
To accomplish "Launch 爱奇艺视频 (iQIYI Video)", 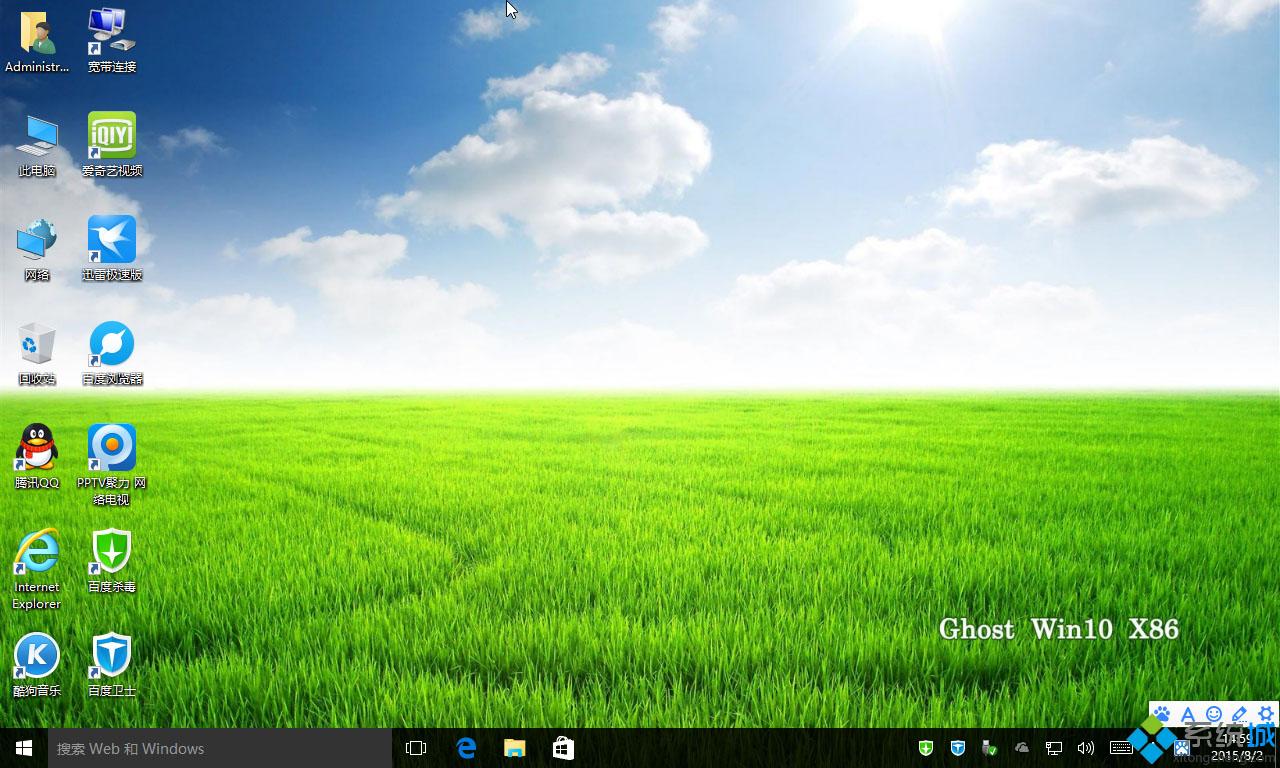I will coord(110,135).
